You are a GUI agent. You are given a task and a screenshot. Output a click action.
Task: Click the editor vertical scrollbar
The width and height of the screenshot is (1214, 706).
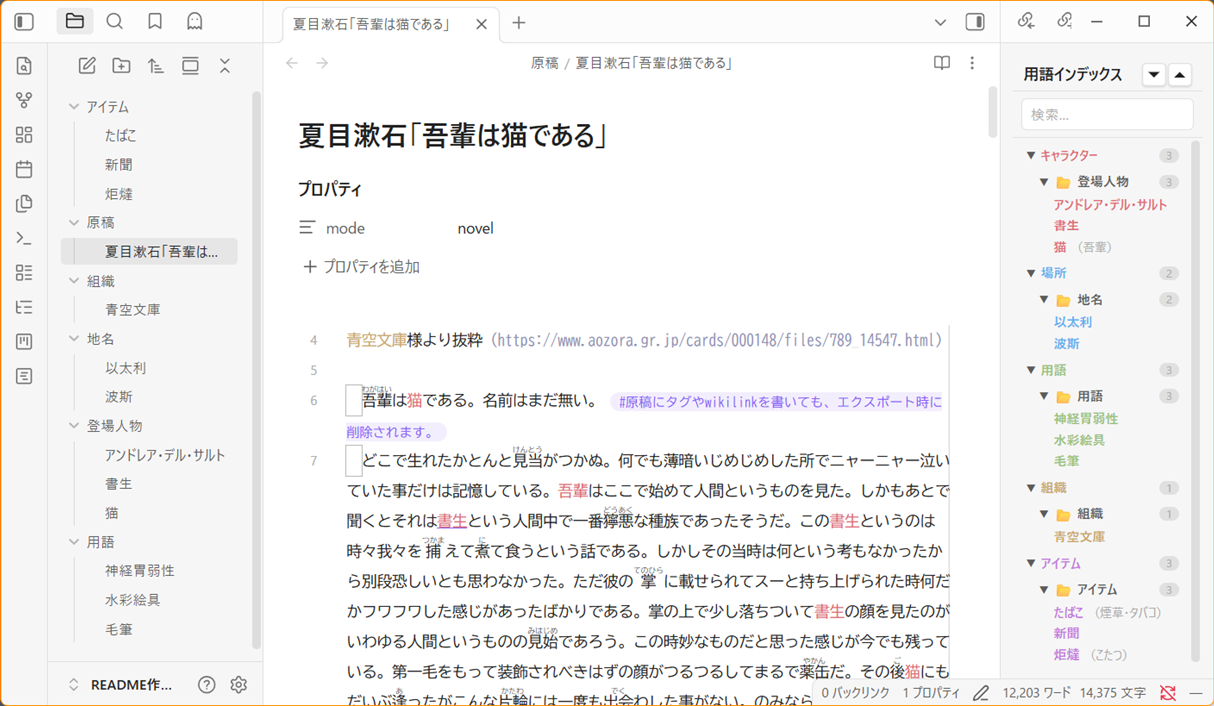(992, 112)
